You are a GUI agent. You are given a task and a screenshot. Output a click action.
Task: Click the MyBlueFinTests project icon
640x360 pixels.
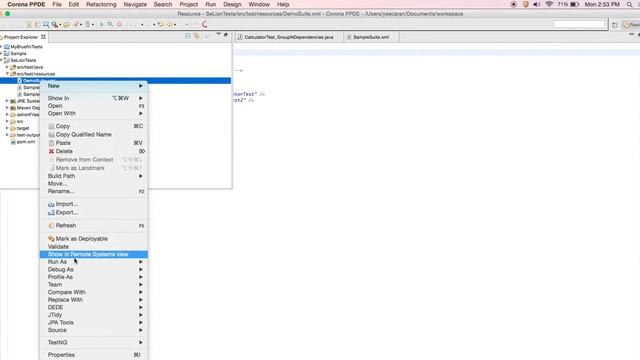point(7,47)
